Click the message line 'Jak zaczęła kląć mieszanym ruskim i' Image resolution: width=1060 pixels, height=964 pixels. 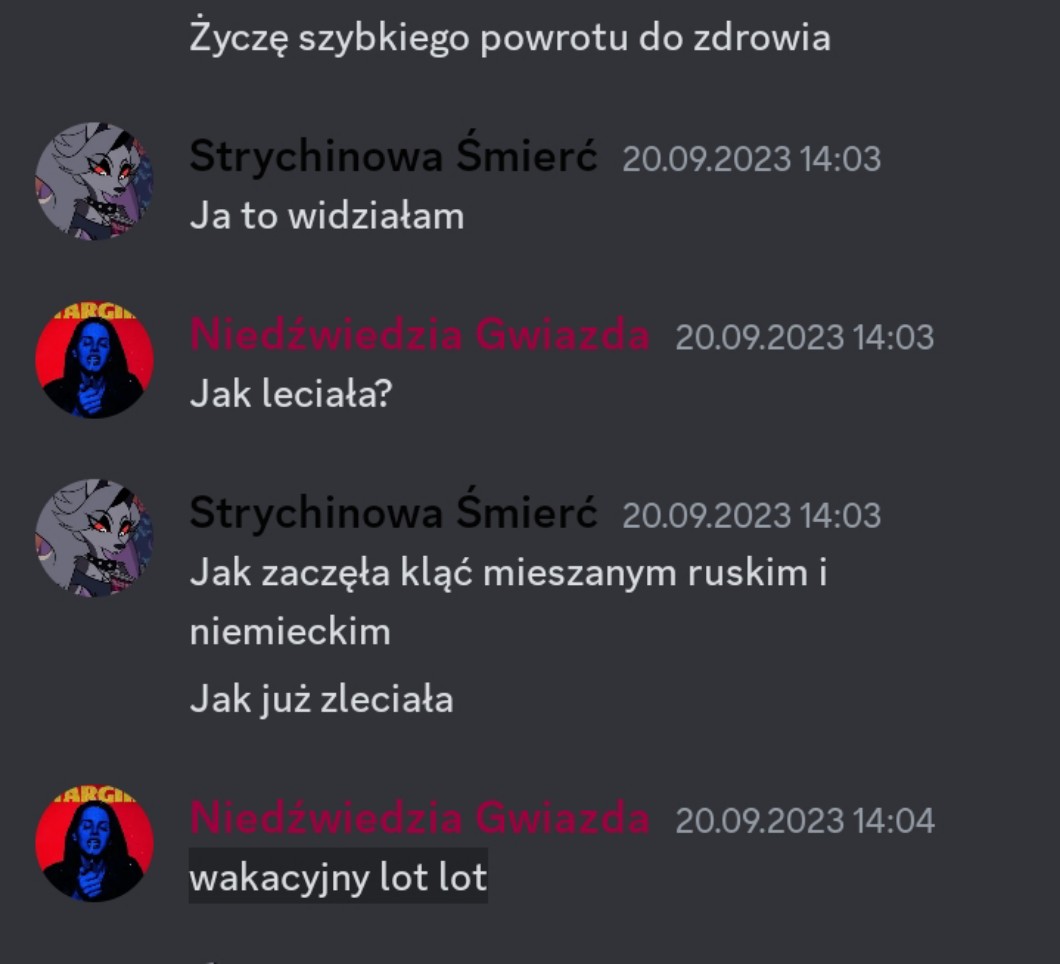(x=508, y=574)
